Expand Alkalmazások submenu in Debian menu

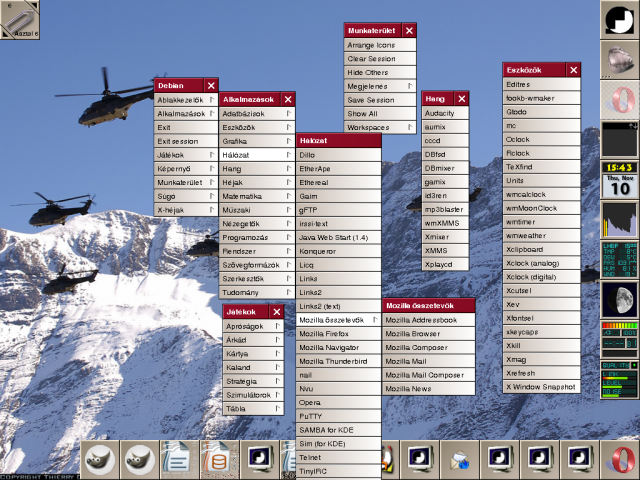tap(186, 113)
